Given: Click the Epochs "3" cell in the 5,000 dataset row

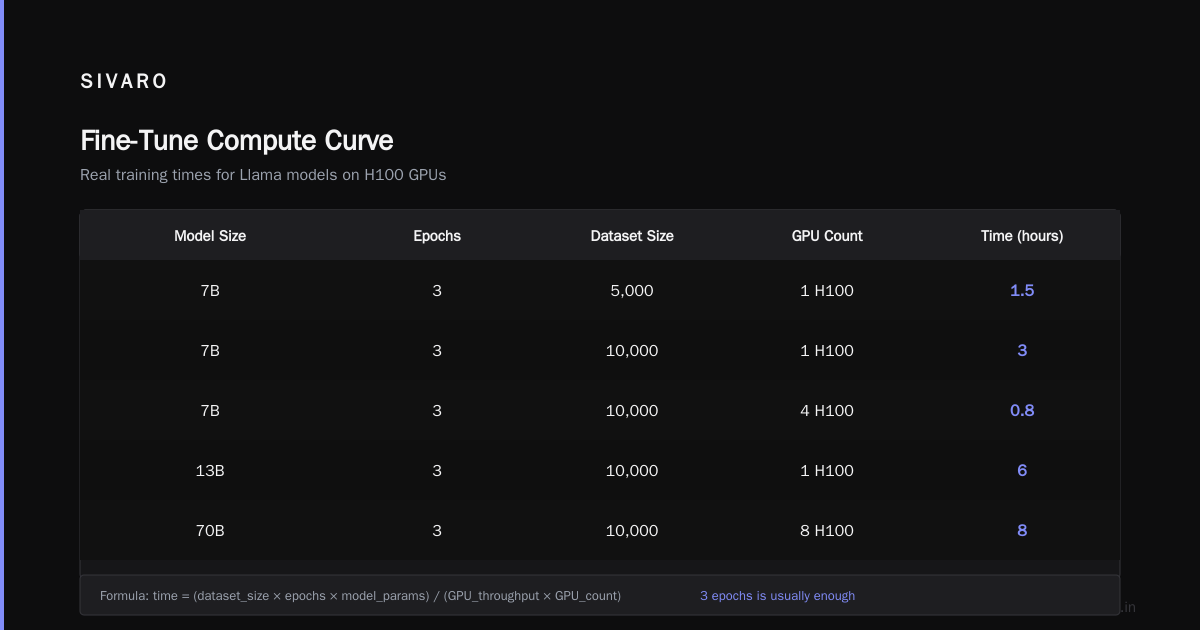Looking at the screenshot, I should pyautogui.click(x=437, y=291).
